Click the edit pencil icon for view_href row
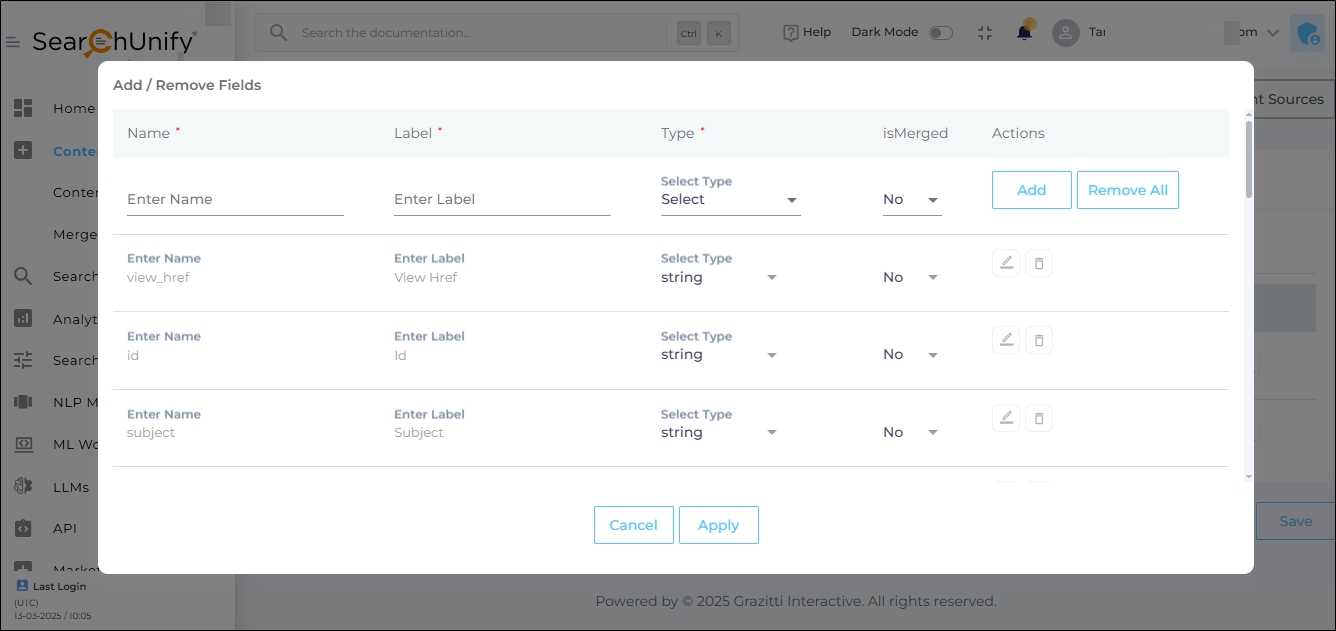 point(1006,263)
